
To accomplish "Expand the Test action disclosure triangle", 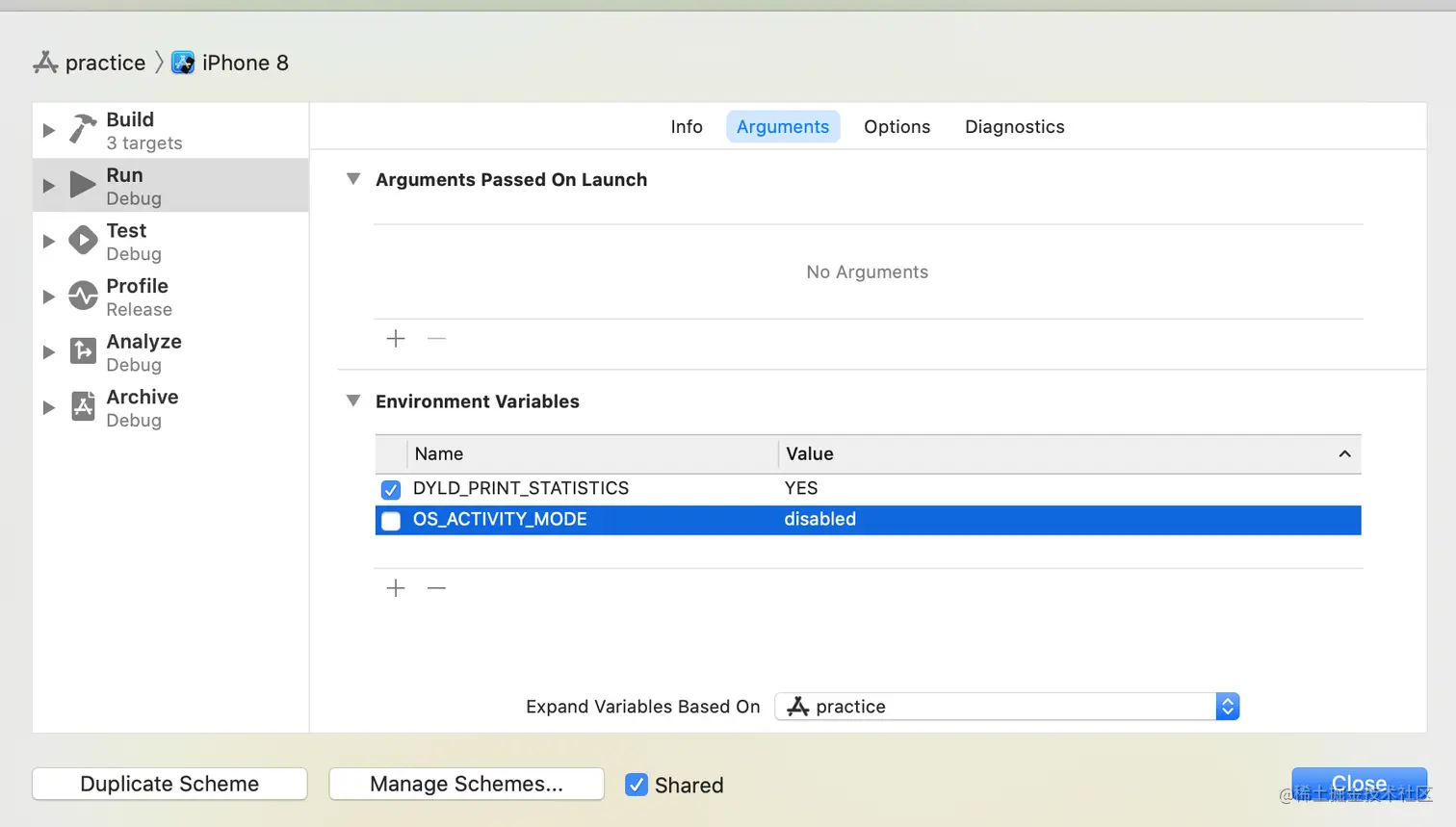I will coord(48,242).
